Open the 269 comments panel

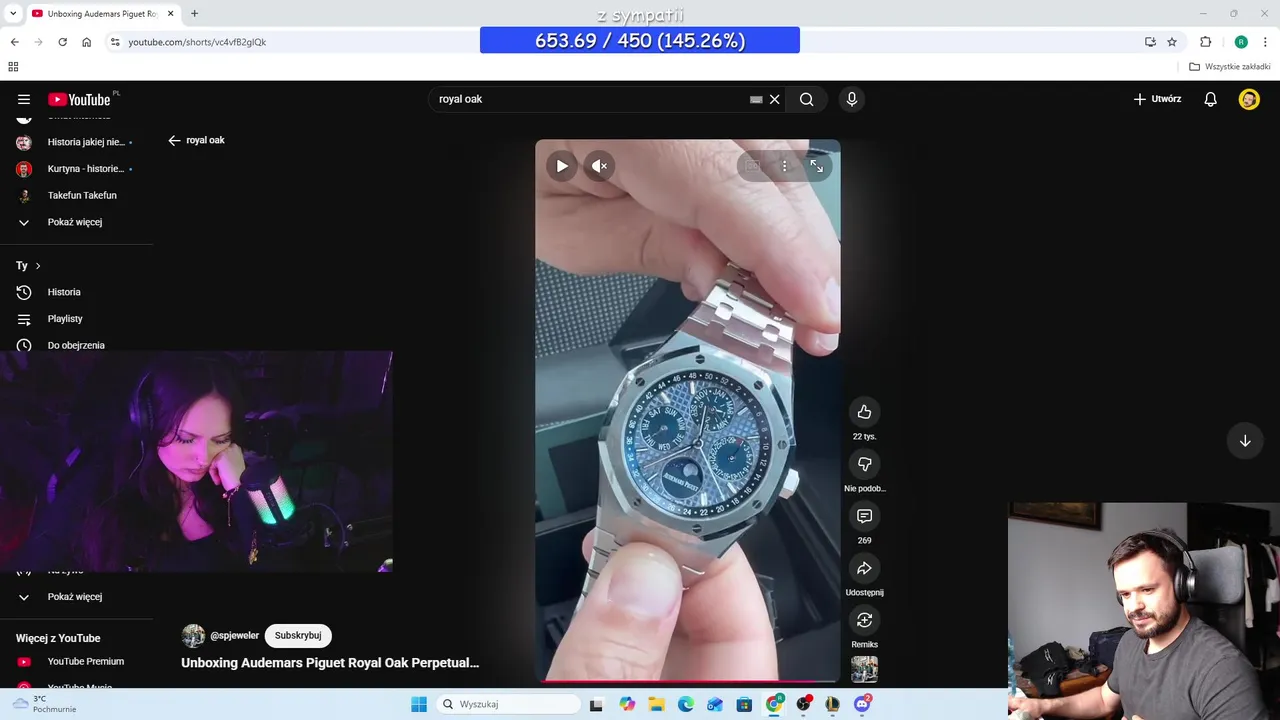(x=864, y=516)
